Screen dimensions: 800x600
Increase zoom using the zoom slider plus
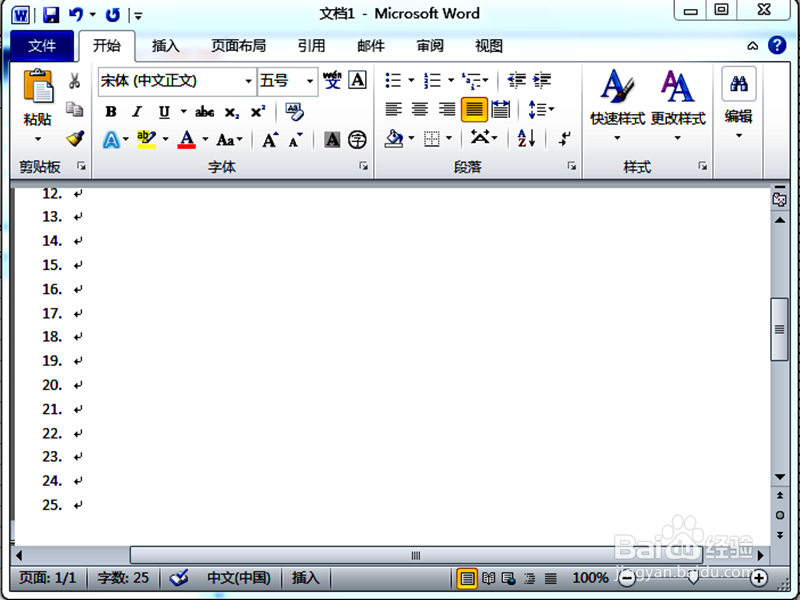[x=760, y=577]
